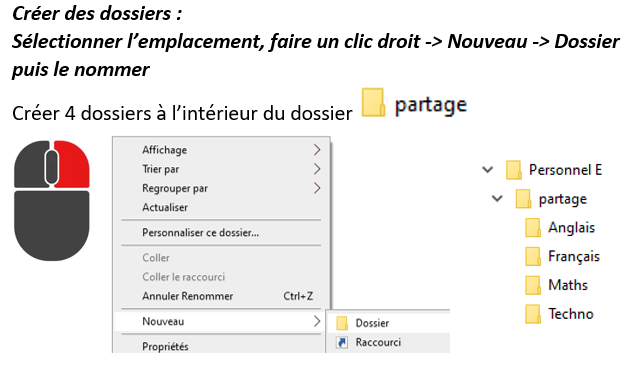Collapse the partage tree node chevron
This screenshot has height=366, width=633.
click(497, 199)
